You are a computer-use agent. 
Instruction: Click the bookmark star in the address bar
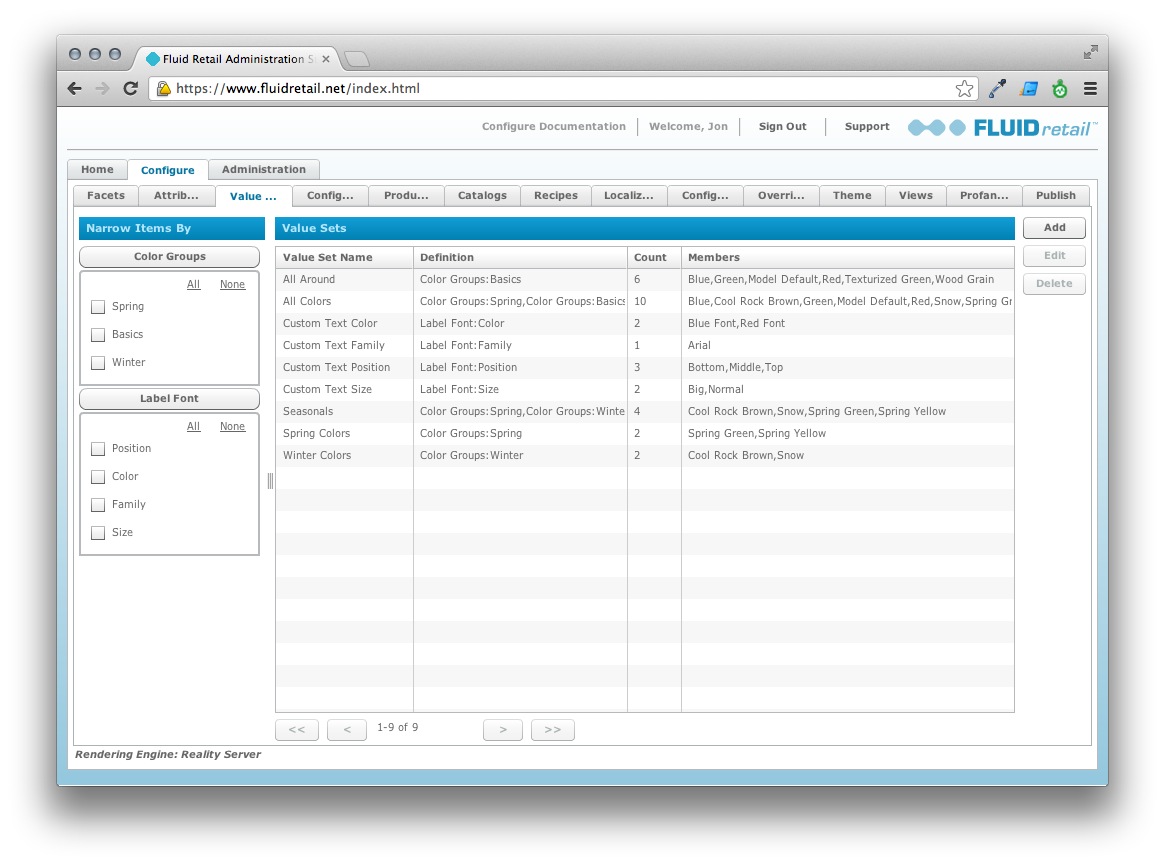963,88
